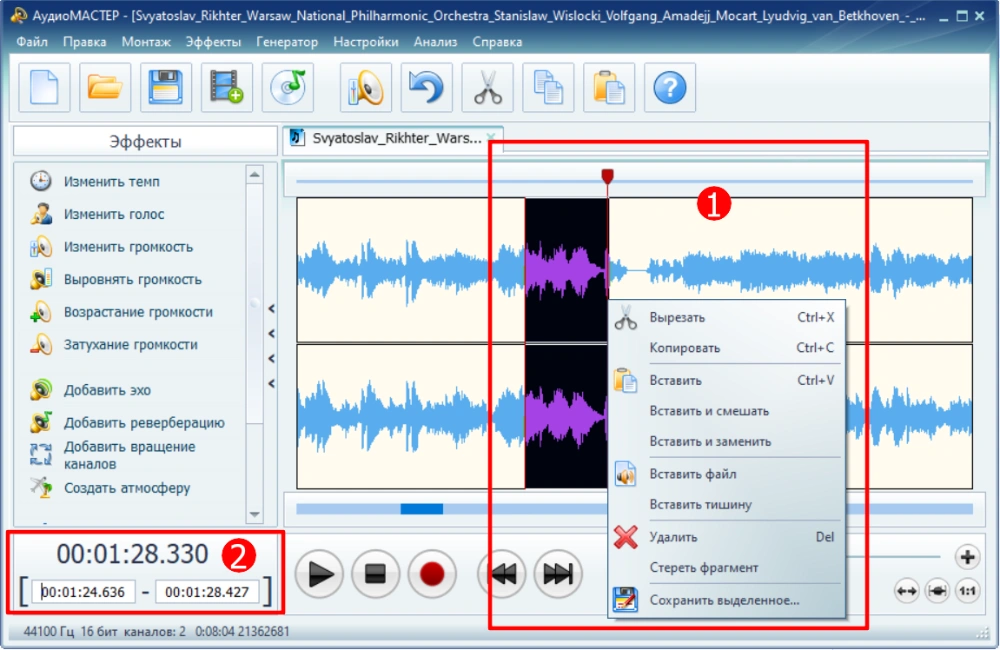1000x650 pixels.
Task: Click the dark blue scrollbar thumb
Action: [x=422, y=508]
